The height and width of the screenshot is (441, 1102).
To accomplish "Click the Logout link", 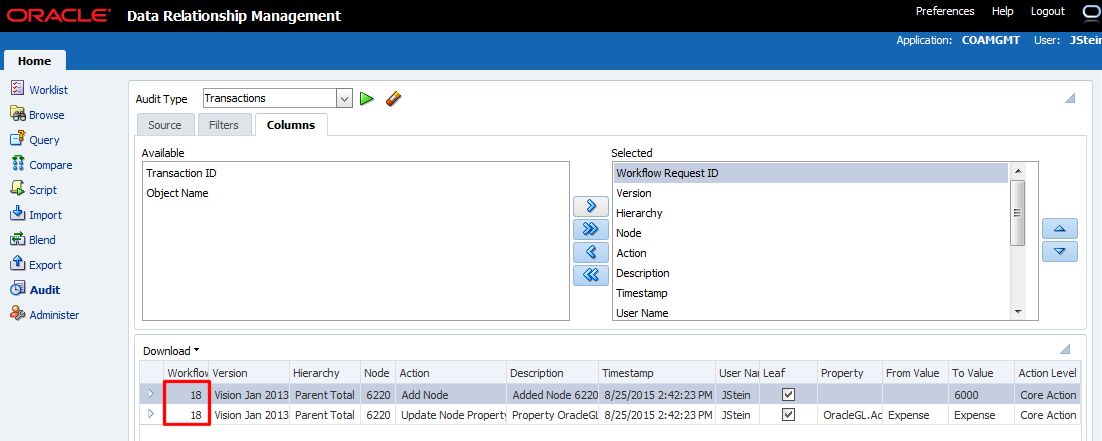I will [x=1047, y=11].
